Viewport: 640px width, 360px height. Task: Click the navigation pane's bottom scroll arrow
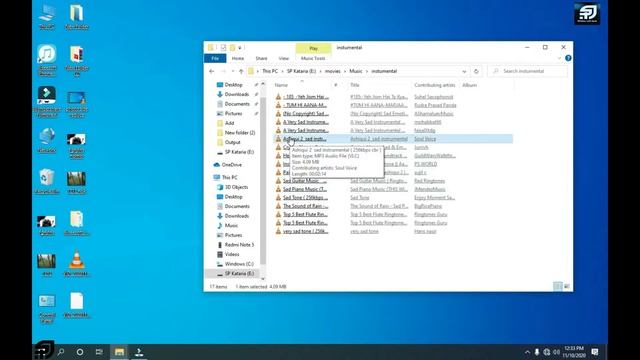tap(263, 278)
